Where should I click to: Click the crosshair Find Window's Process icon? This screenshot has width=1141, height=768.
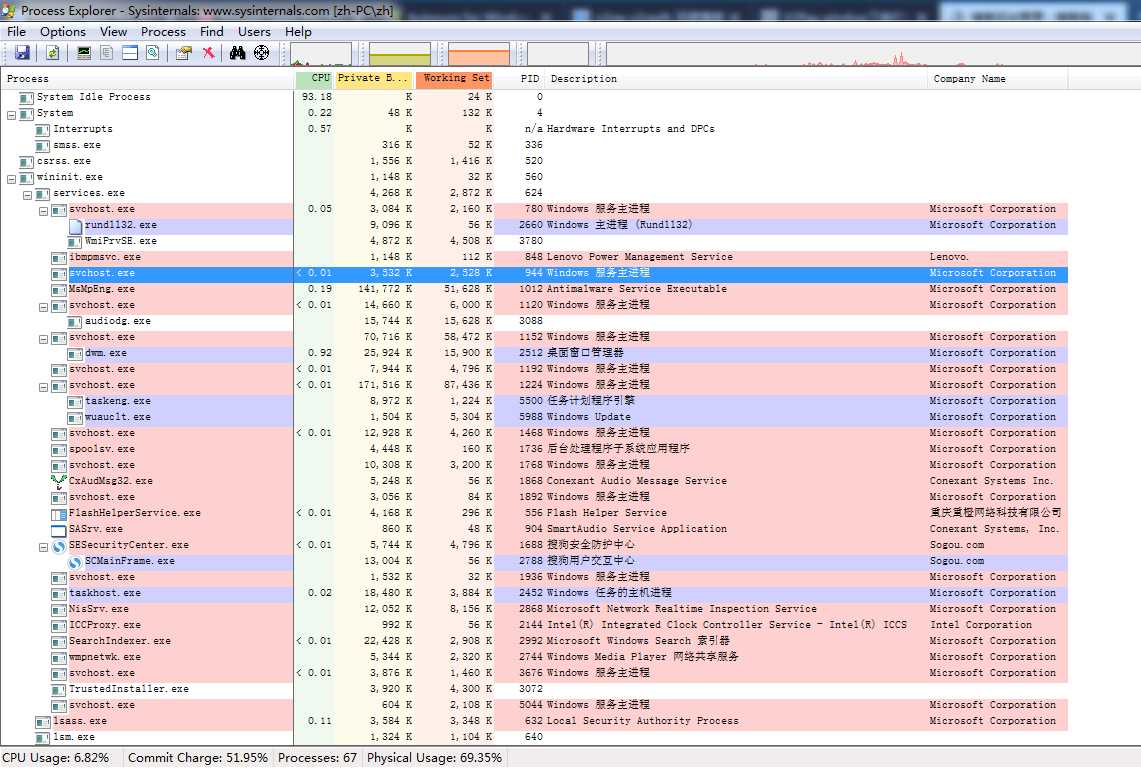[x=261, y=53]
